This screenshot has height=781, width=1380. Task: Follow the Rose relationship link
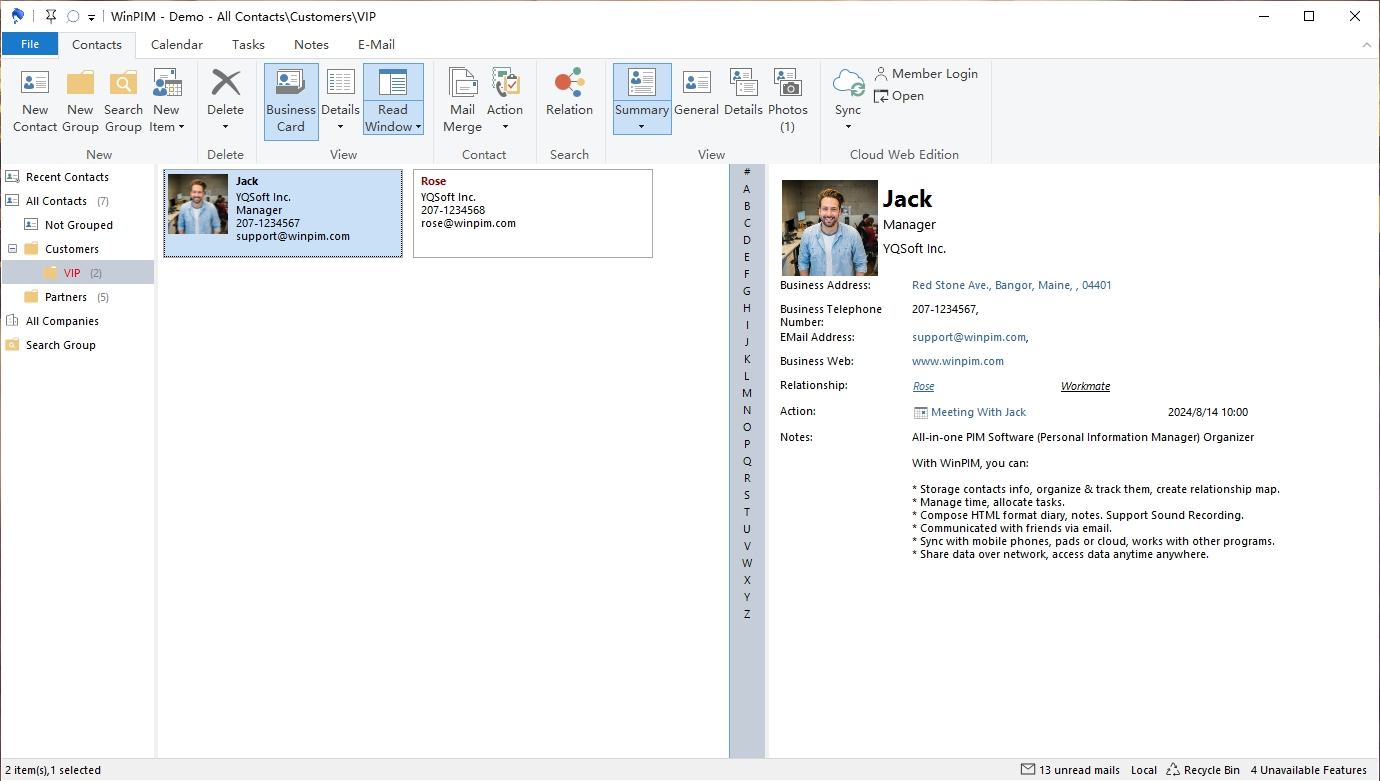(924, 386)
